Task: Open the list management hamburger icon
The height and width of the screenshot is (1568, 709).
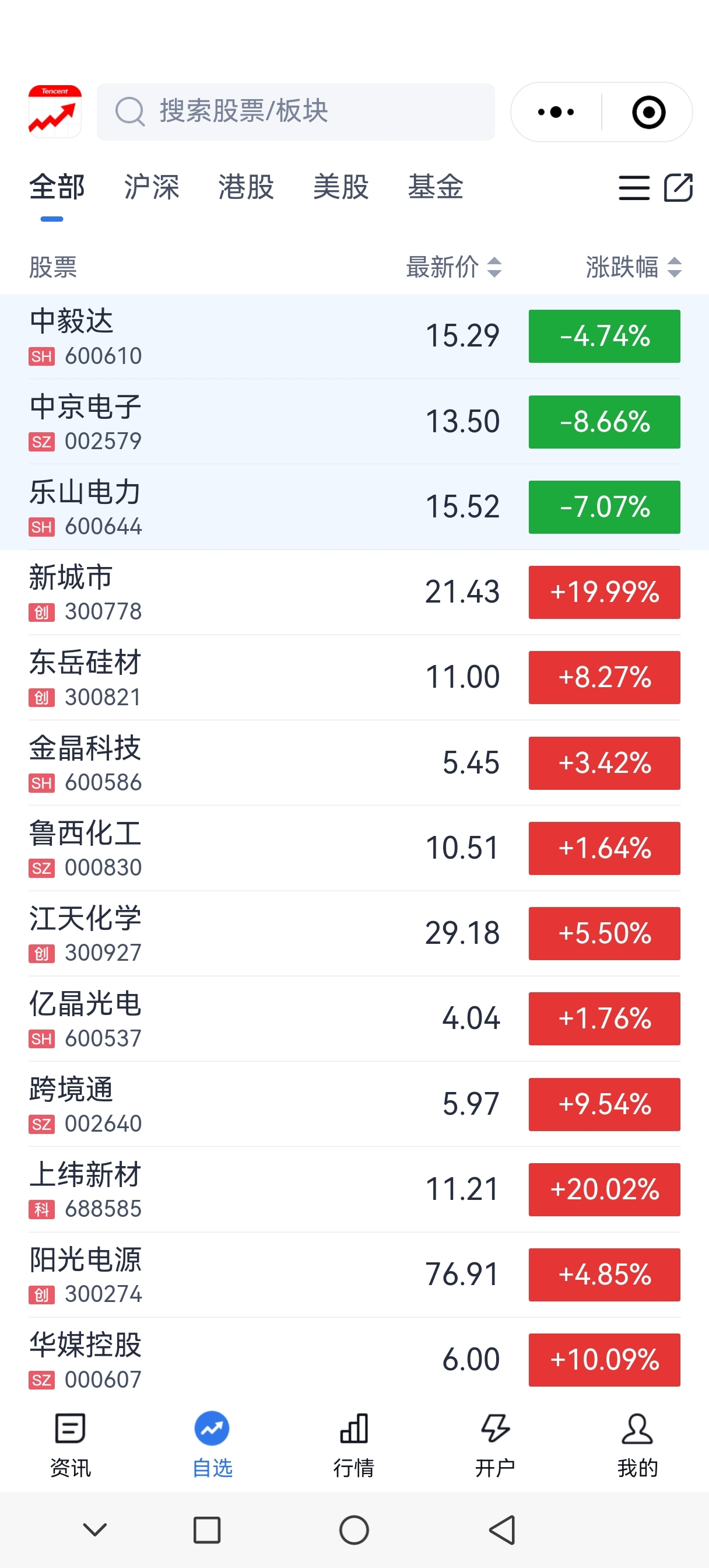Action: pos(634,187)
